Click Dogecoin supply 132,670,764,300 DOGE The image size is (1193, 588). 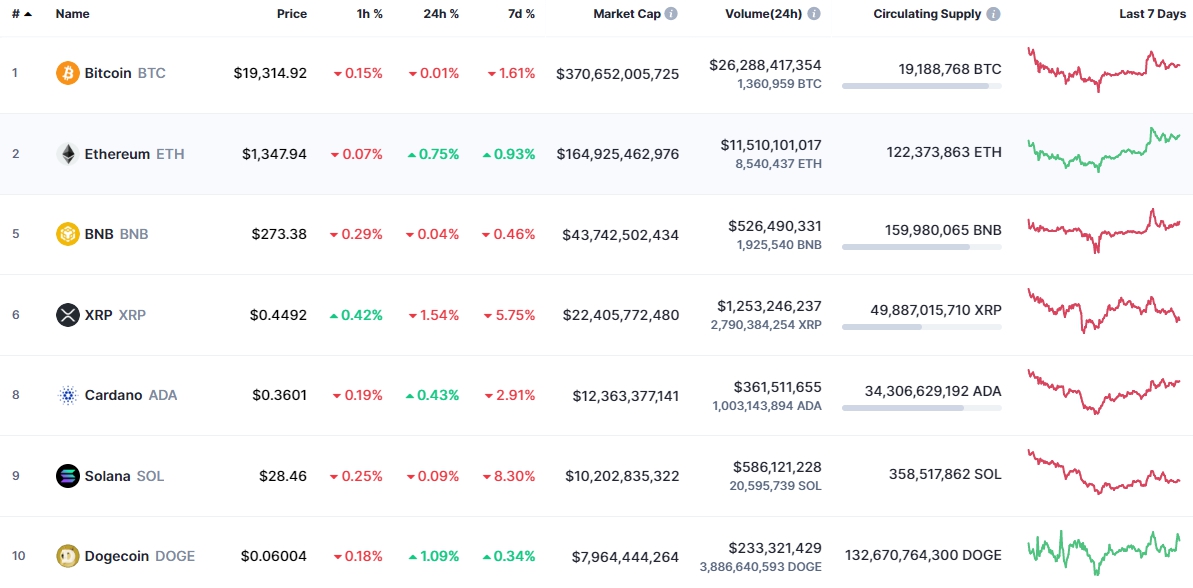tap(924, 555)
